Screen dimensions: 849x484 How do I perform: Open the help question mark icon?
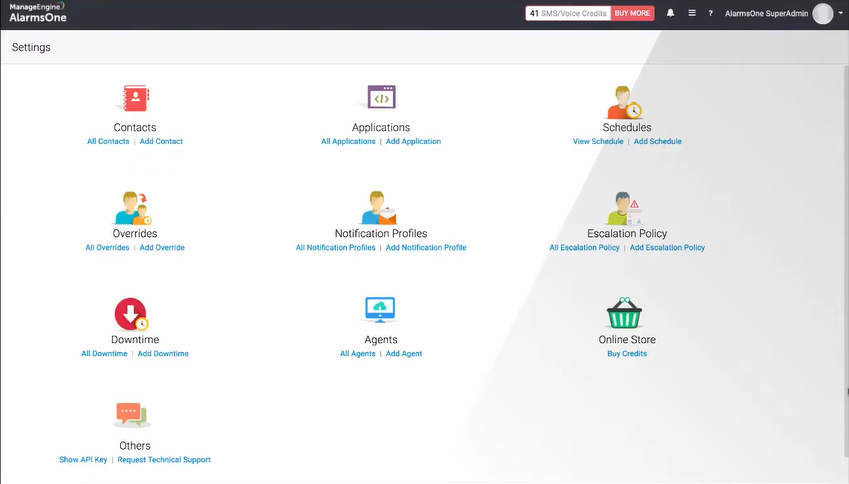coord(710,14)
